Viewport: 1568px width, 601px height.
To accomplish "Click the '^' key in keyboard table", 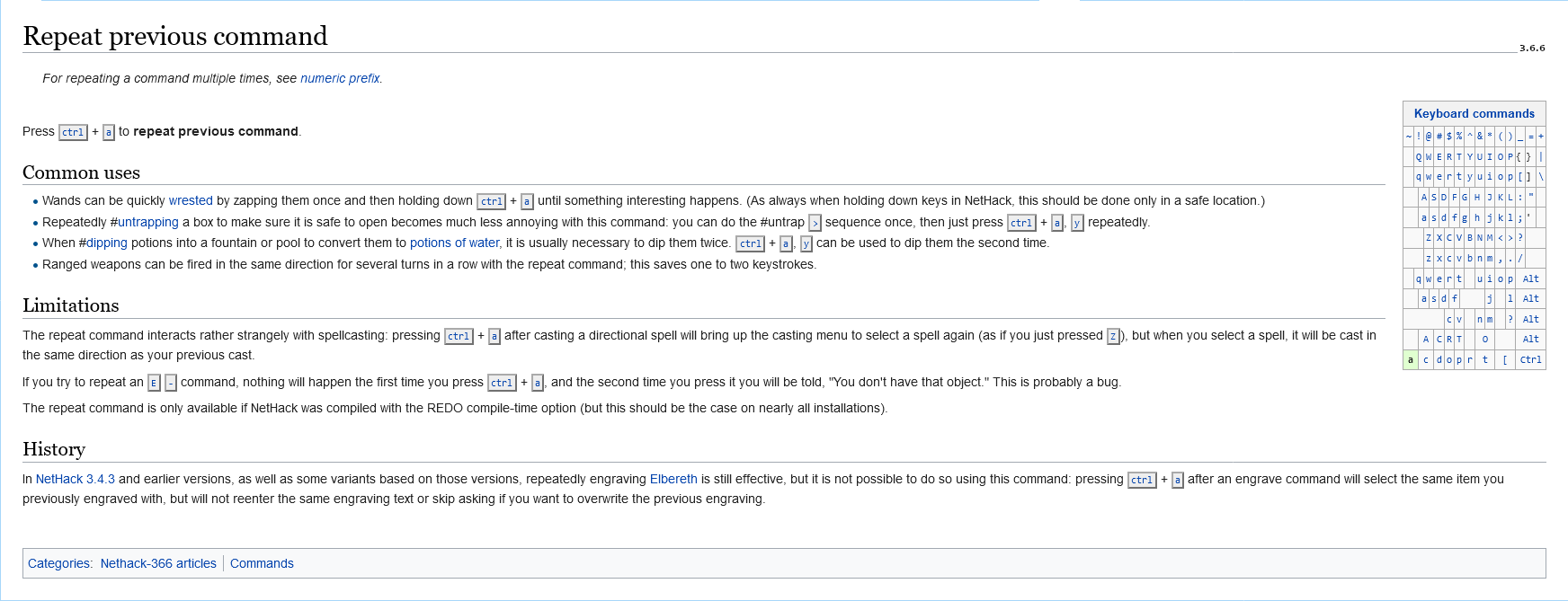I will coord(1470,137).
